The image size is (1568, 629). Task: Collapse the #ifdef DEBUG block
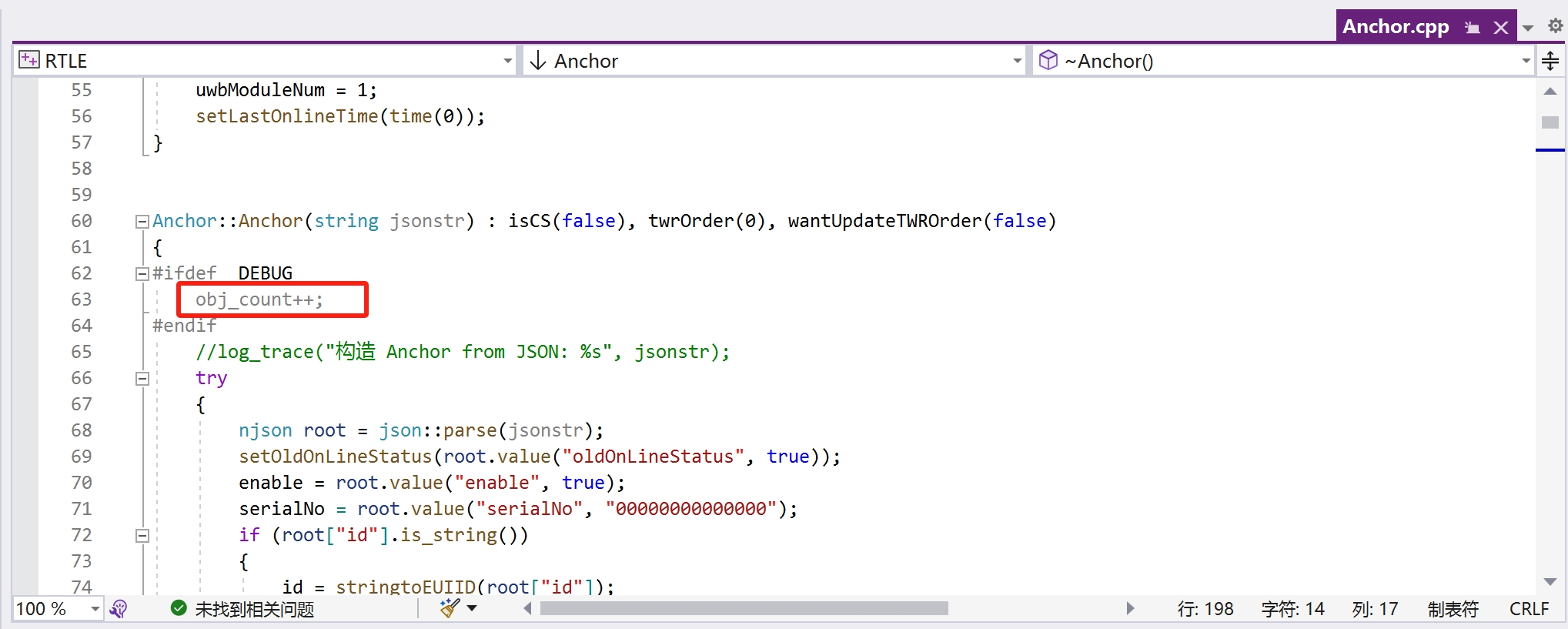(x=142, y=273)
